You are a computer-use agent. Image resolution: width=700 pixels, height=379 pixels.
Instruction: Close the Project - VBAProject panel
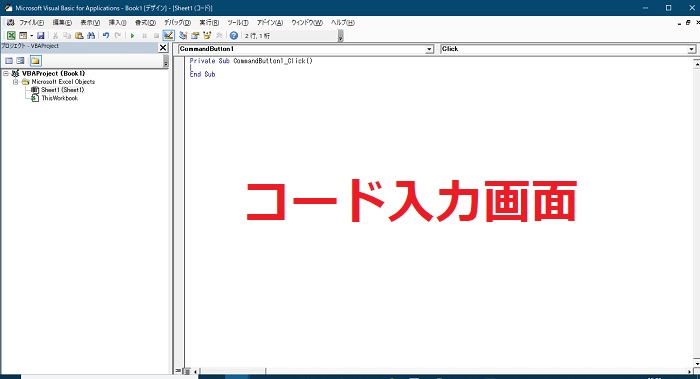pyautogui.click(x=163, y=47)
